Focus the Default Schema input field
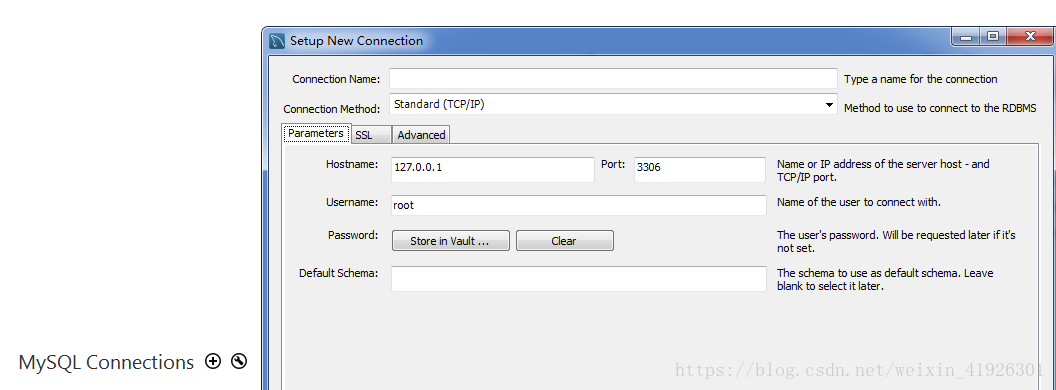1056x390 pixels. point(579,279)
